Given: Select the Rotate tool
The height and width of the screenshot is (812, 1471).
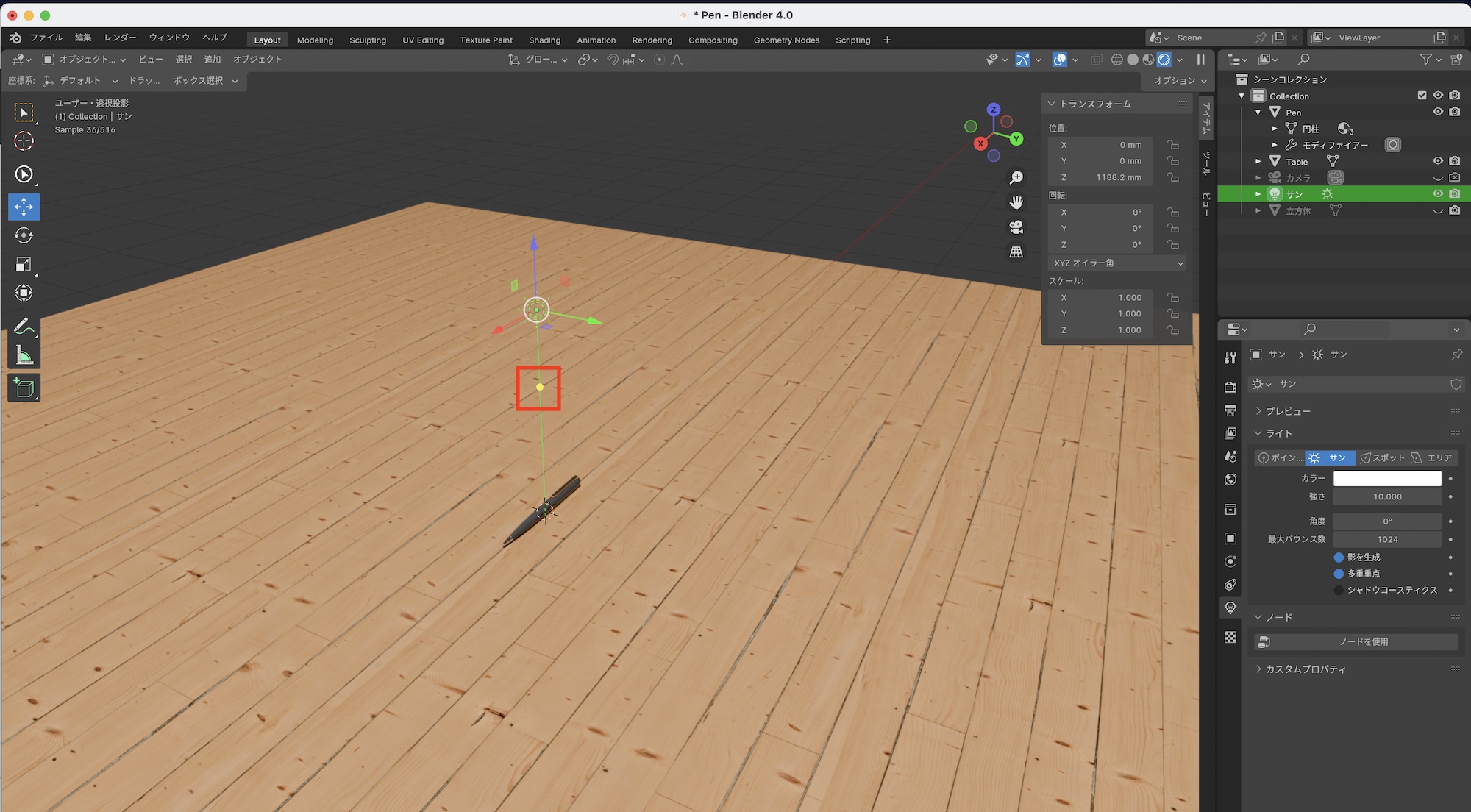Looking at the screenshot, I should (24, 235).
